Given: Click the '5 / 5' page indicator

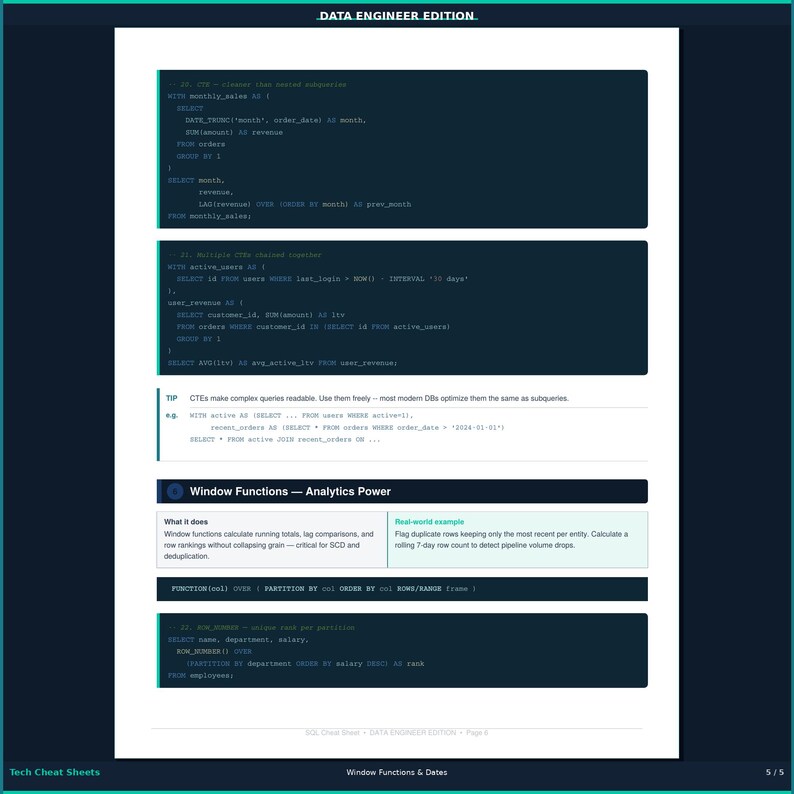Looking at the screenshot, I should (x=775, y=772).
